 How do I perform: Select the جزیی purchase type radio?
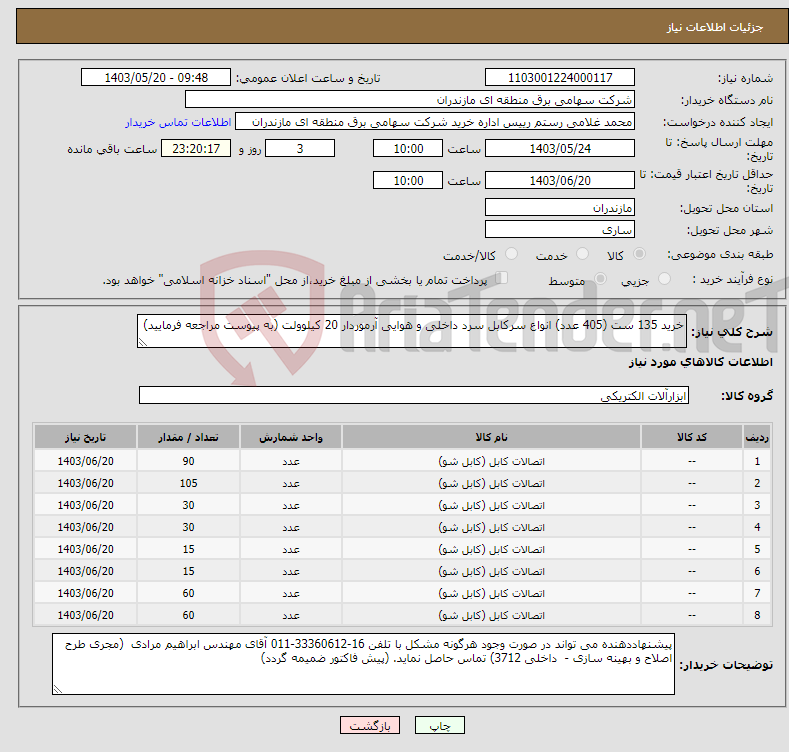664,279
